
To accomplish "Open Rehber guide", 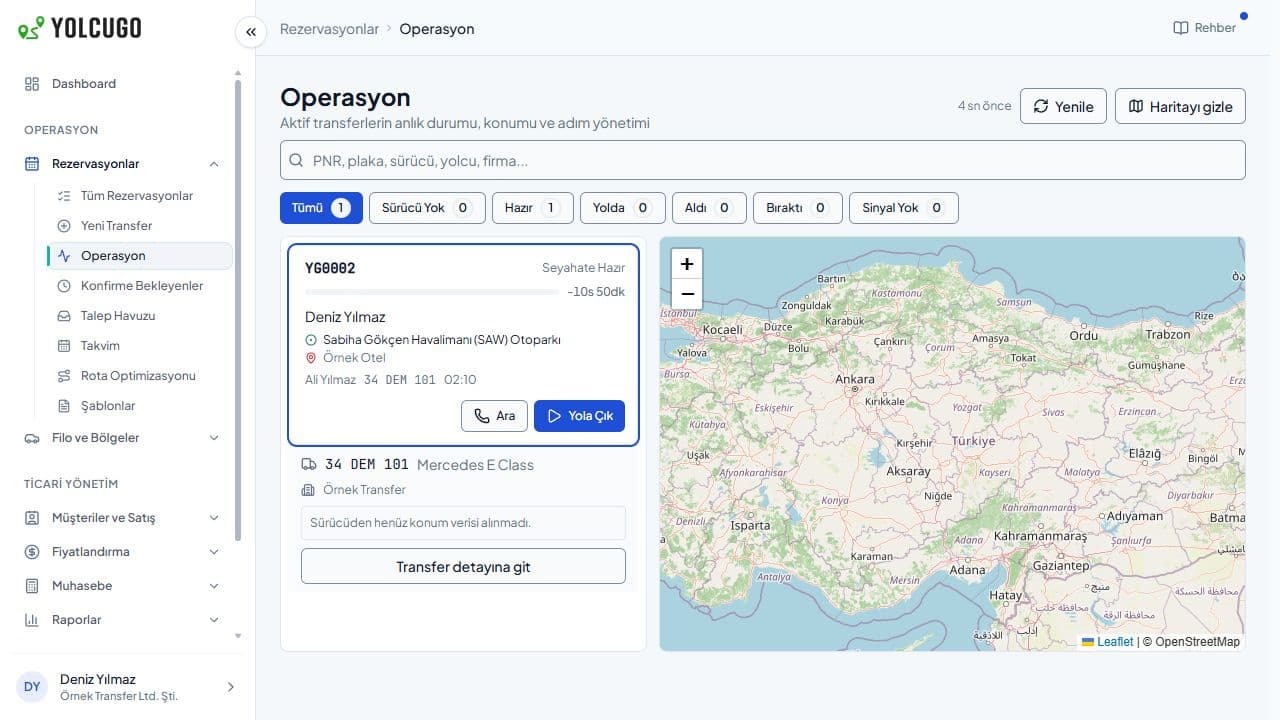I will coord(1205,28).
